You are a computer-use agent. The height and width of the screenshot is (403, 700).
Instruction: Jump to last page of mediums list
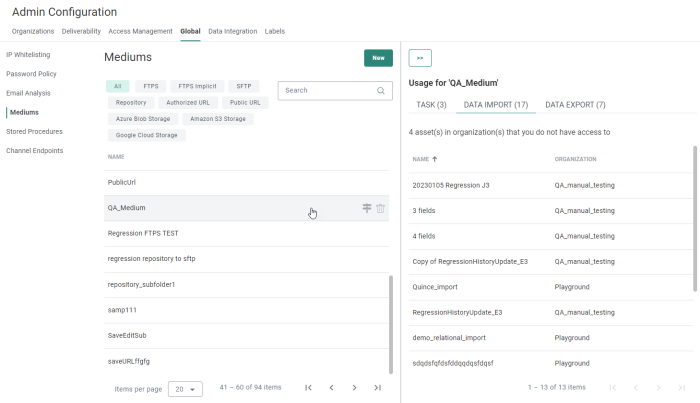click(377, 388)
